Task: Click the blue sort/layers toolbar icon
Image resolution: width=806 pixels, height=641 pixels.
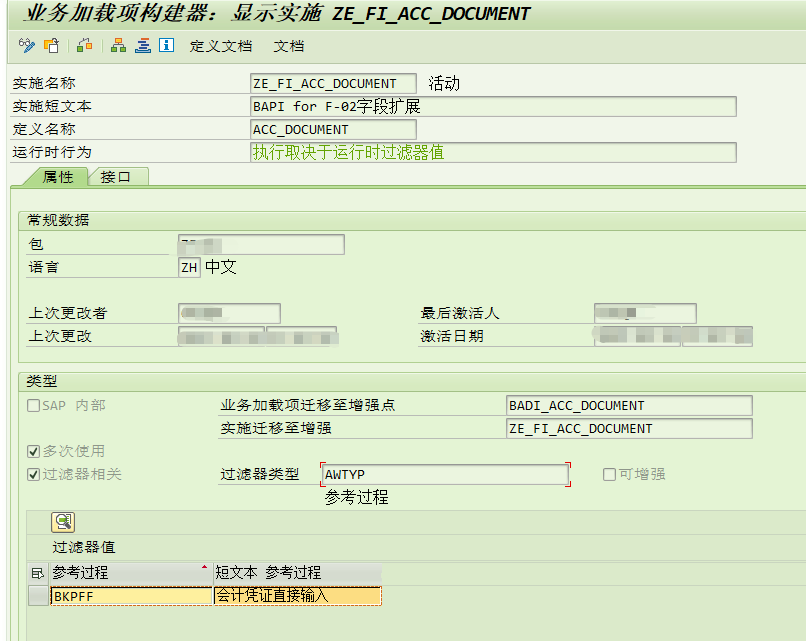Action: coord(144,46)
